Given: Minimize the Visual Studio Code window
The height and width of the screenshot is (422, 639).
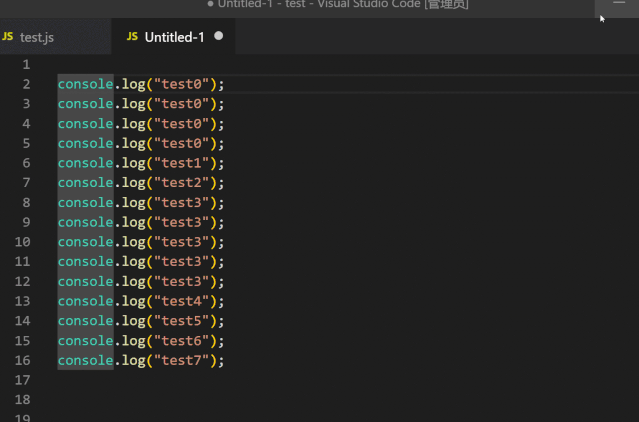Looking at the screenshot, I should pos(619,4).
